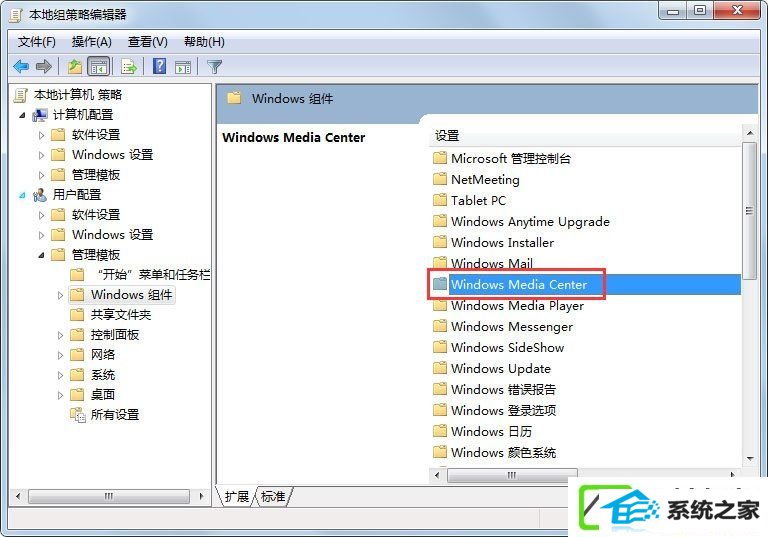The height and width of the screenshot is (537, 768).
Task: Click the 设置 column header
Action: pos(585,136)
